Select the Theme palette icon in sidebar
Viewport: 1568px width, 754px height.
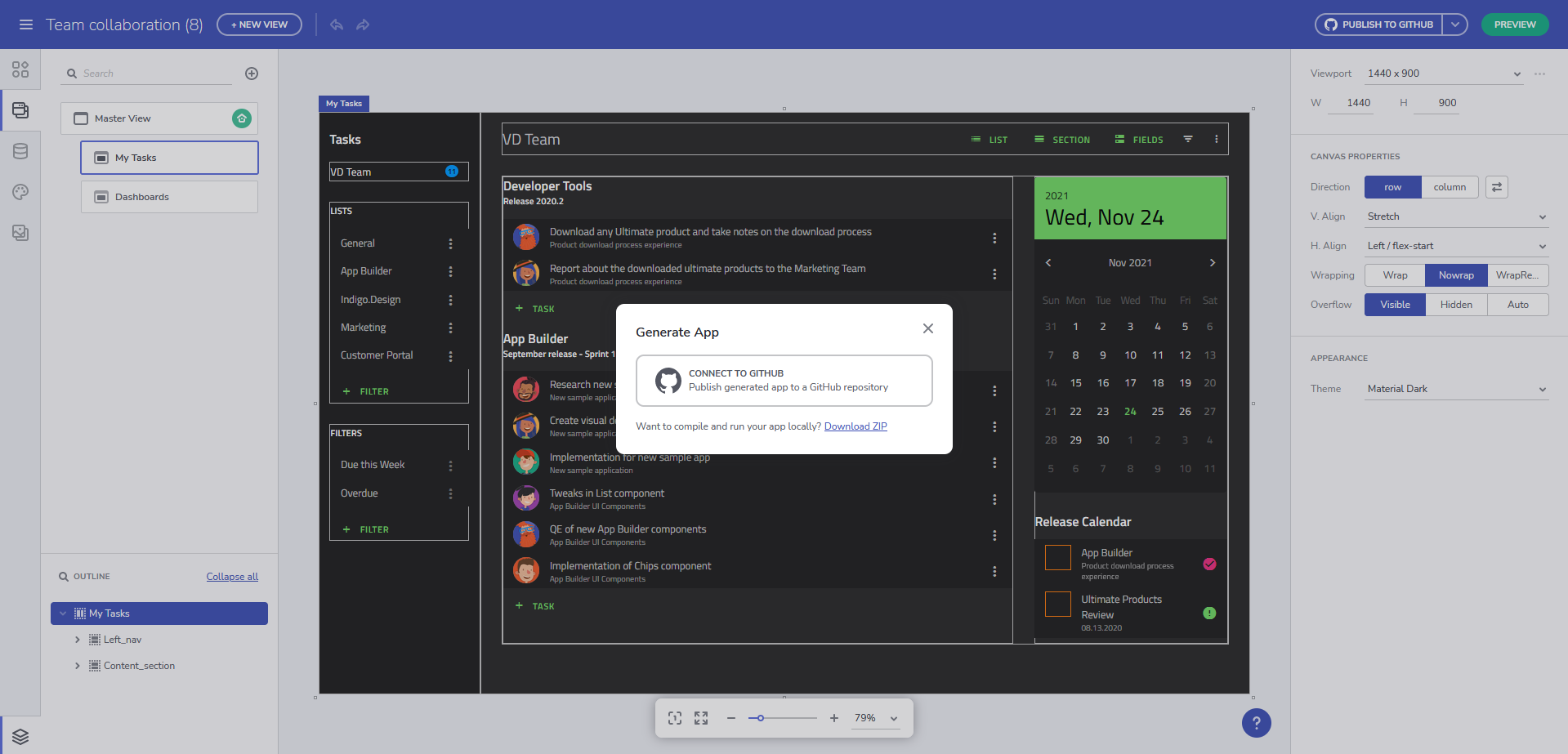point(20,192)
